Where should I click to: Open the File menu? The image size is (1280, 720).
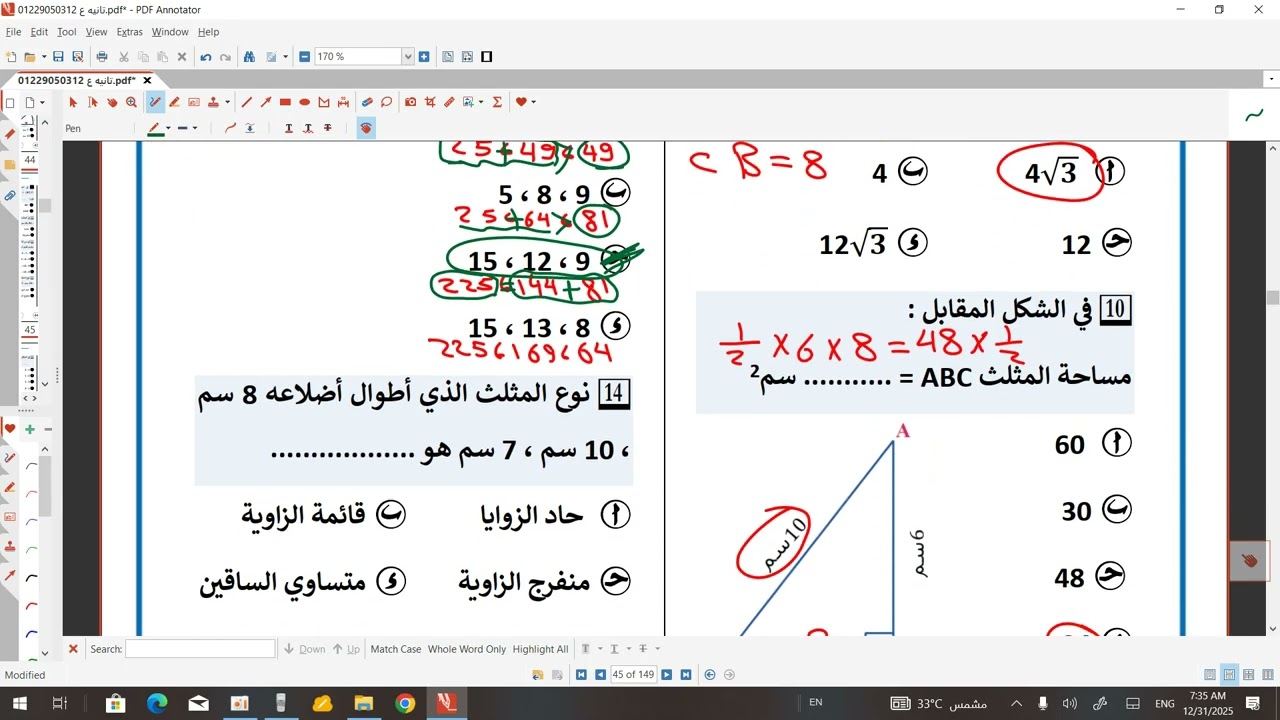13,32
